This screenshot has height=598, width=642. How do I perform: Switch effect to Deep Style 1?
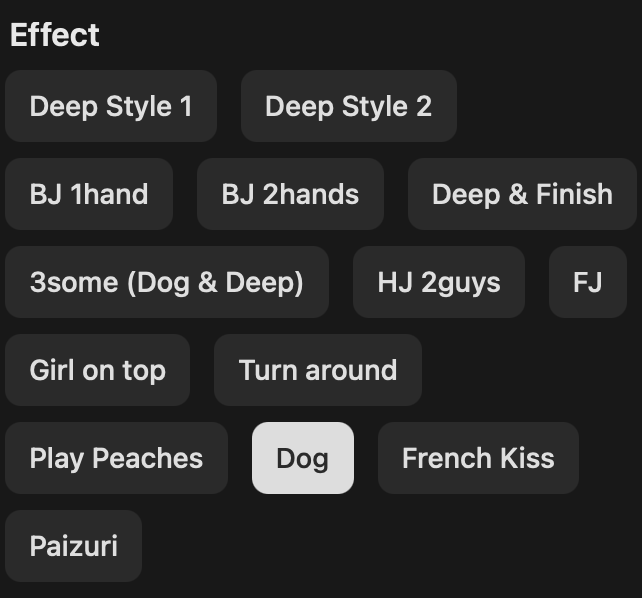pyautogui.click(x=111, y=106)
